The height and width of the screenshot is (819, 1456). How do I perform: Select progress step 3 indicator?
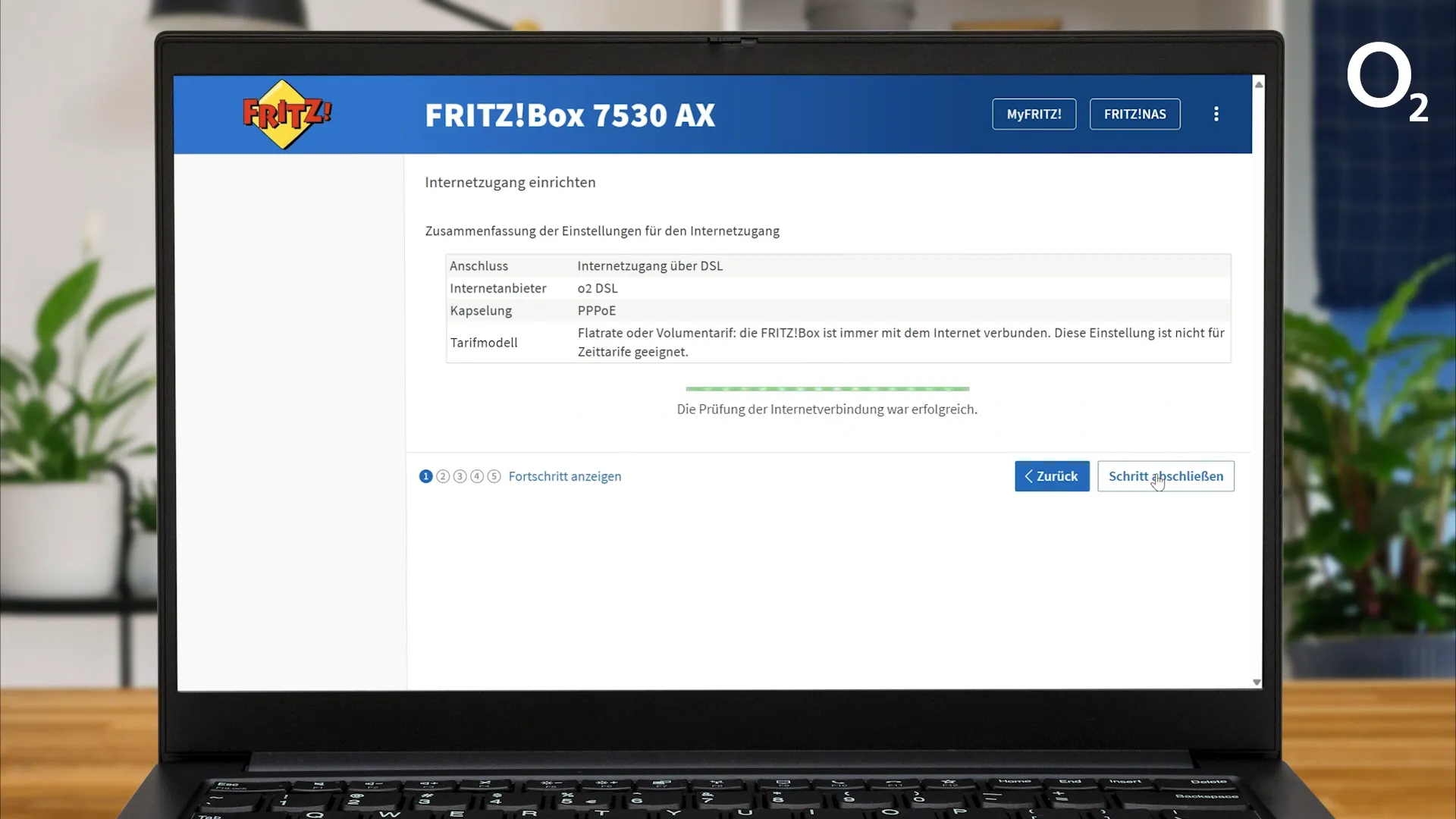[x=460, y=476]
